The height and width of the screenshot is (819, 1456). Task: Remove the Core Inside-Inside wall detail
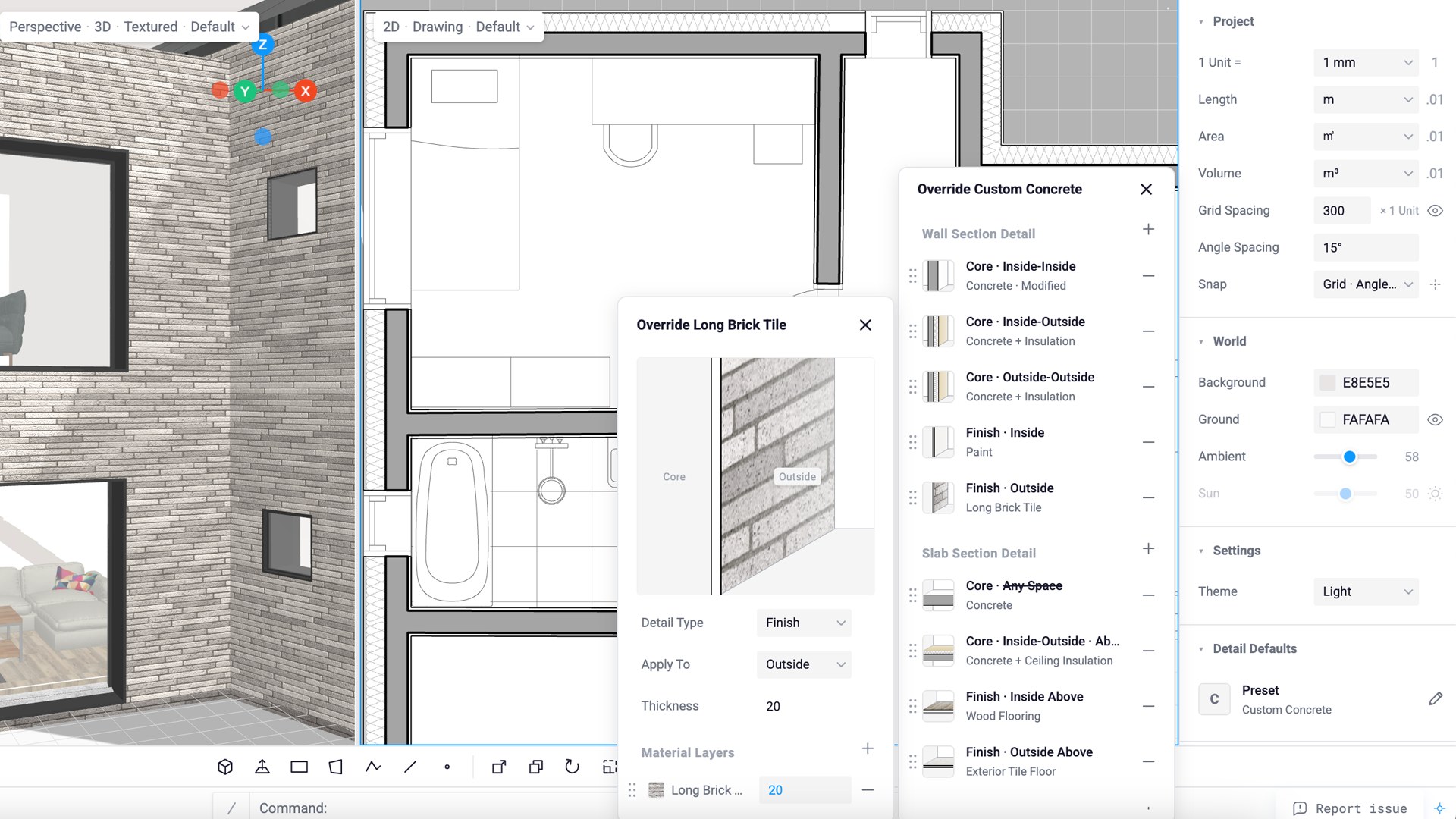click(x=1148, y=276)
